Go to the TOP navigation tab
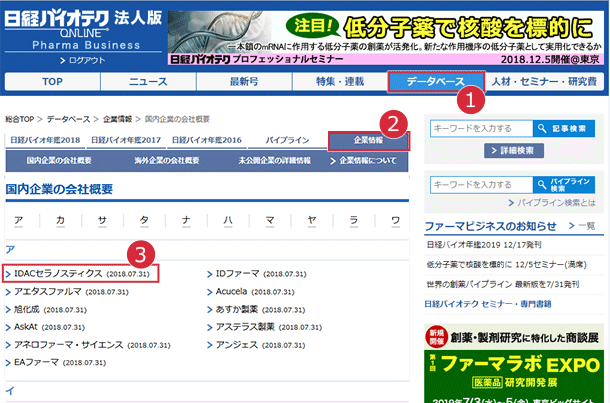This screenshot has height=403, width=610. (53, 82)
